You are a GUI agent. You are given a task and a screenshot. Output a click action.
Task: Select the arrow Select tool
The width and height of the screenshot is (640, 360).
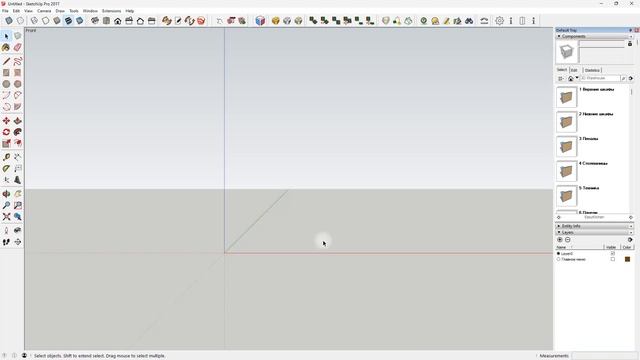(6, 36)
